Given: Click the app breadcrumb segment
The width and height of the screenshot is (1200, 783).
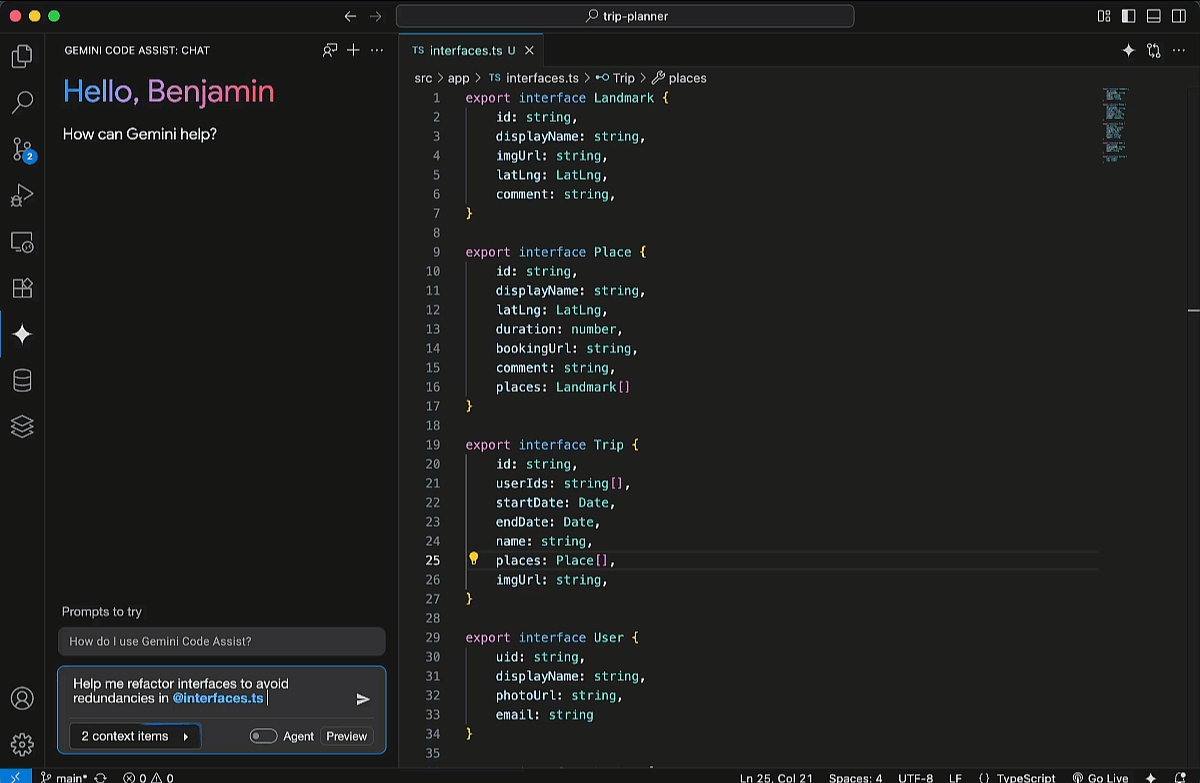Looking at the screenshot, I should pos(458,78).
